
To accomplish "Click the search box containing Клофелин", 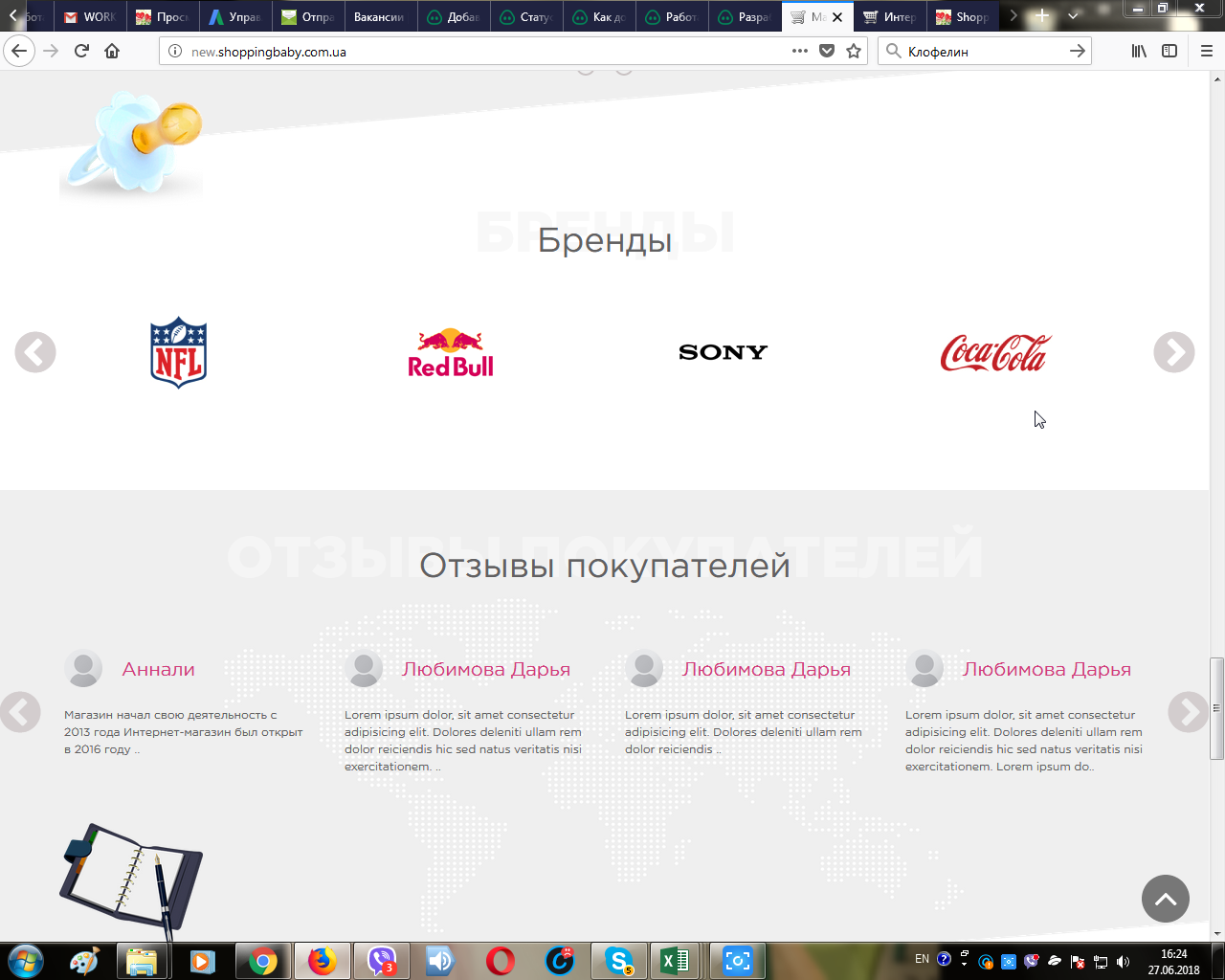I will [984, 51].
